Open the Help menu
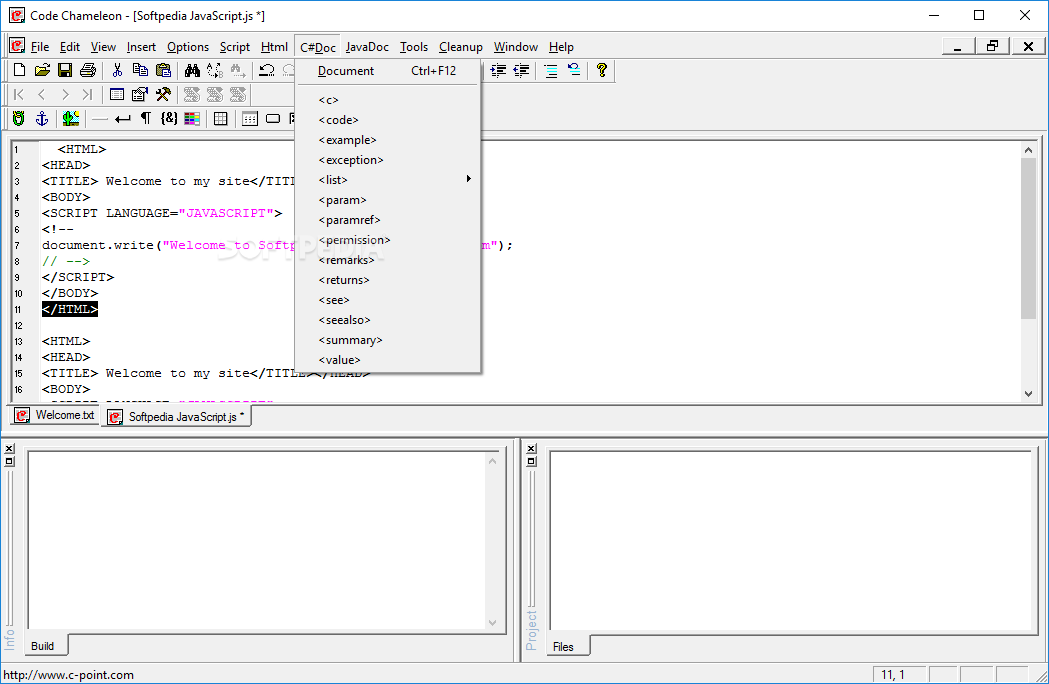This screenshot has width=1049, height=684. [561, 47]
